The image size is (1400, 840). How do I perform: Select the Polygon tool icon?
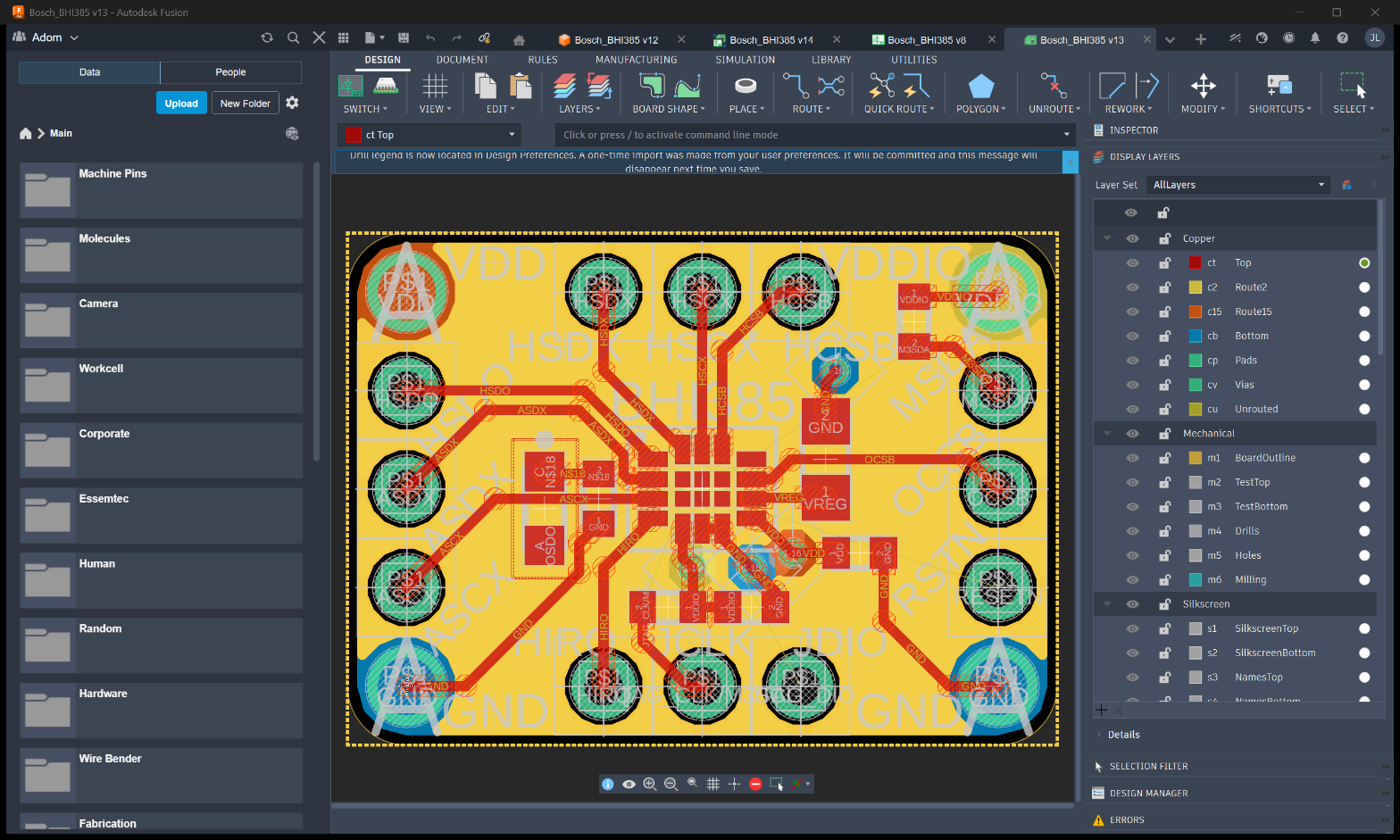click(980, 87)
